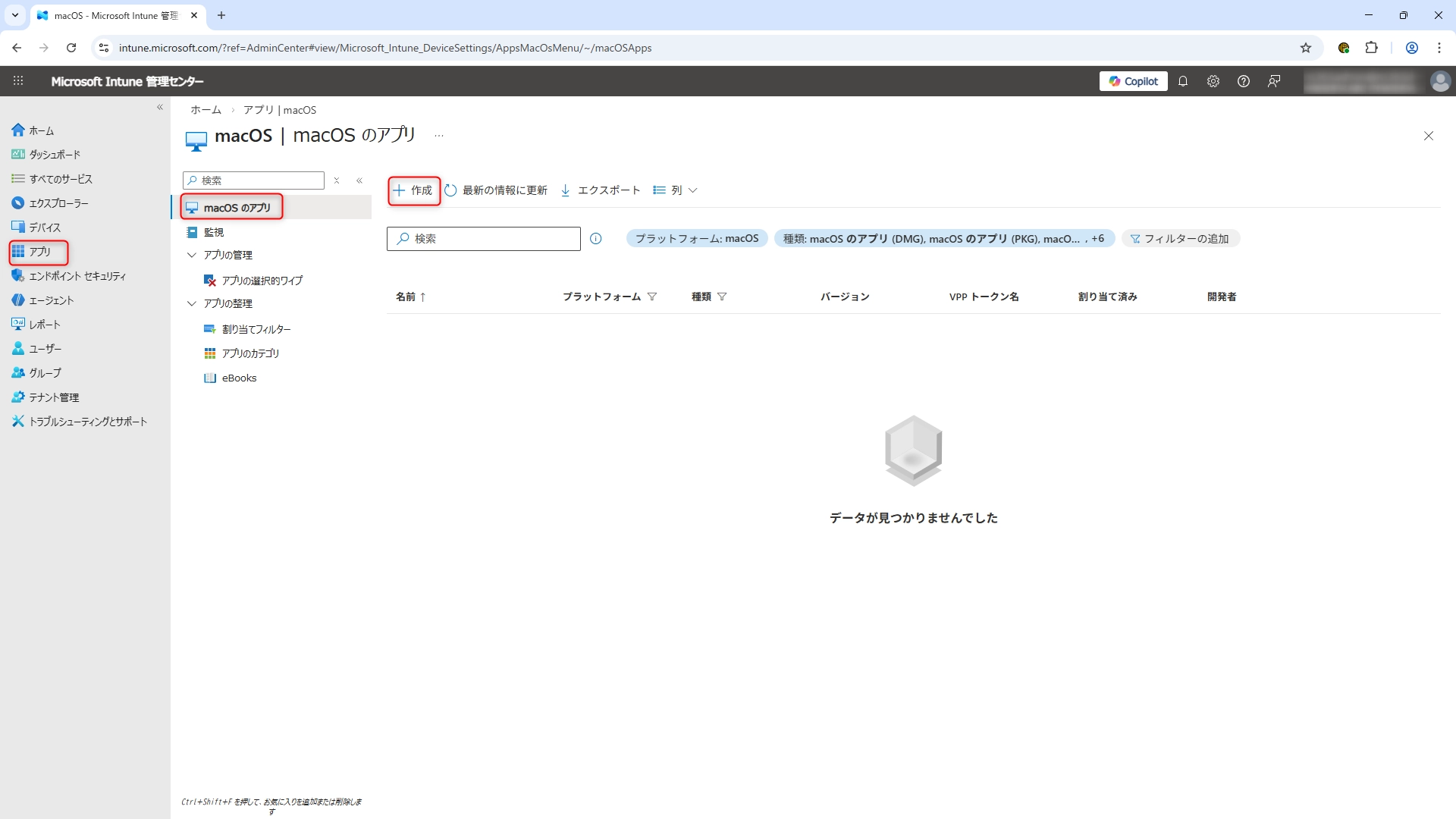Screen dimensions: 1456x819
Task: Open the settings gear in header
Action: point(1213,81)
